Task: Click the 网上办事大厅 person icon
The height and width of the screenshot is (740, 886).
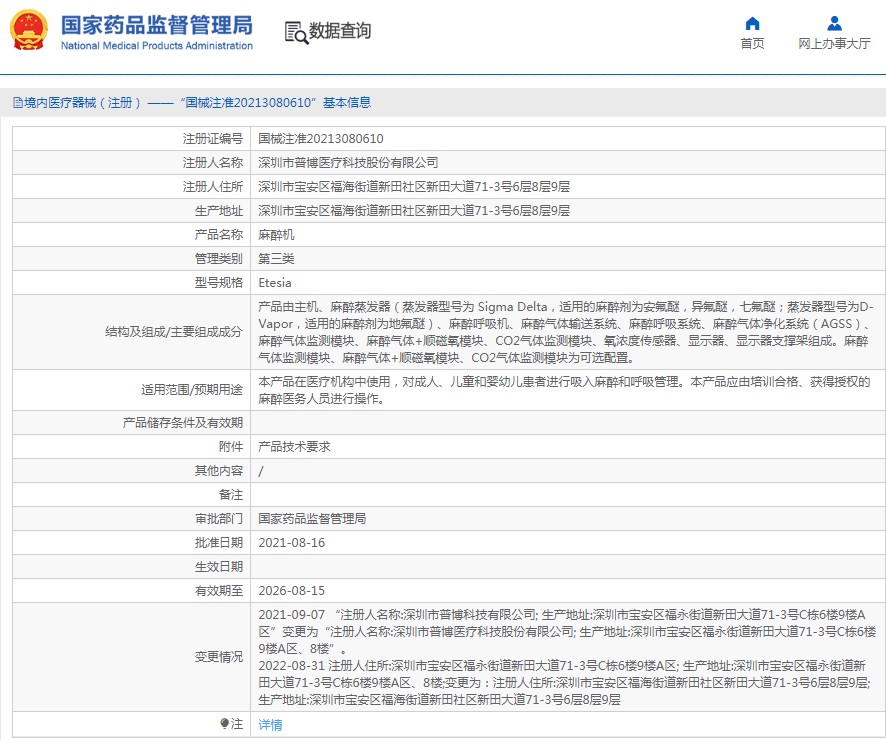Action: 834,24
